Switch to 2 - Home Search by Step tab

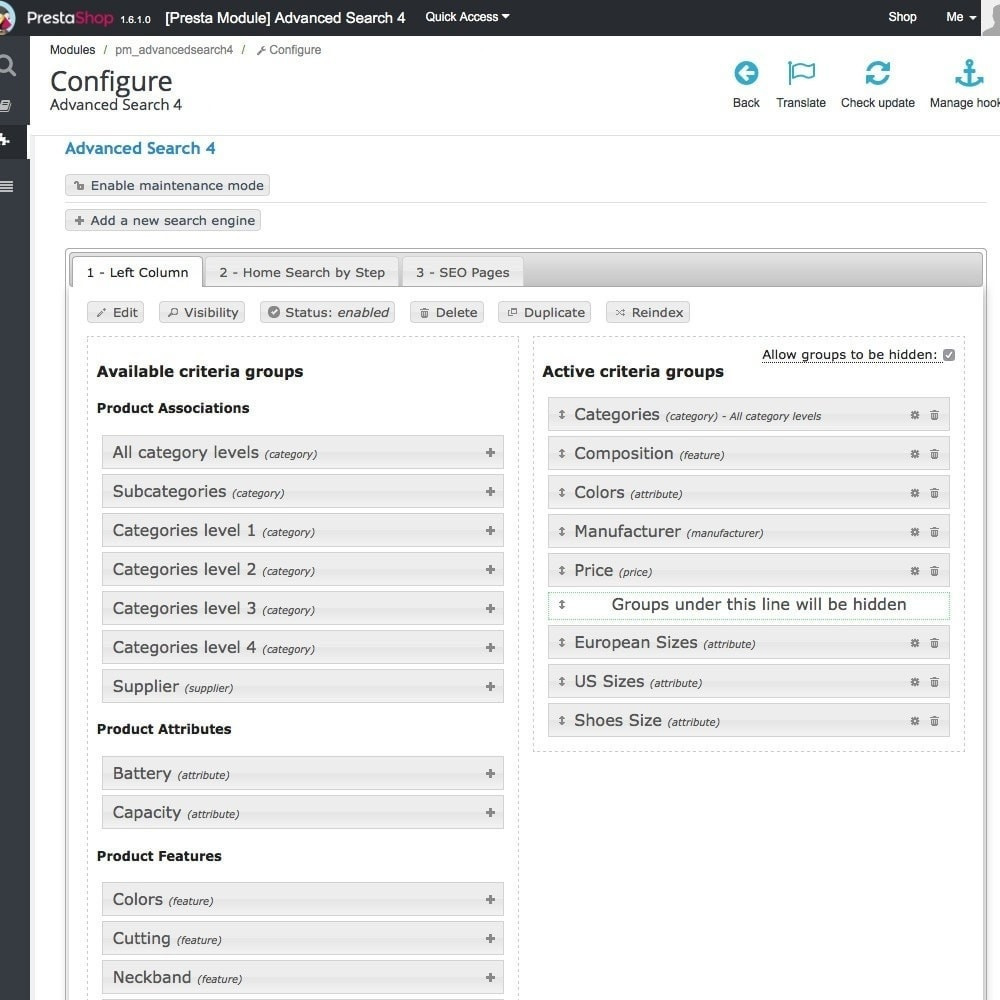pos(302,272)
